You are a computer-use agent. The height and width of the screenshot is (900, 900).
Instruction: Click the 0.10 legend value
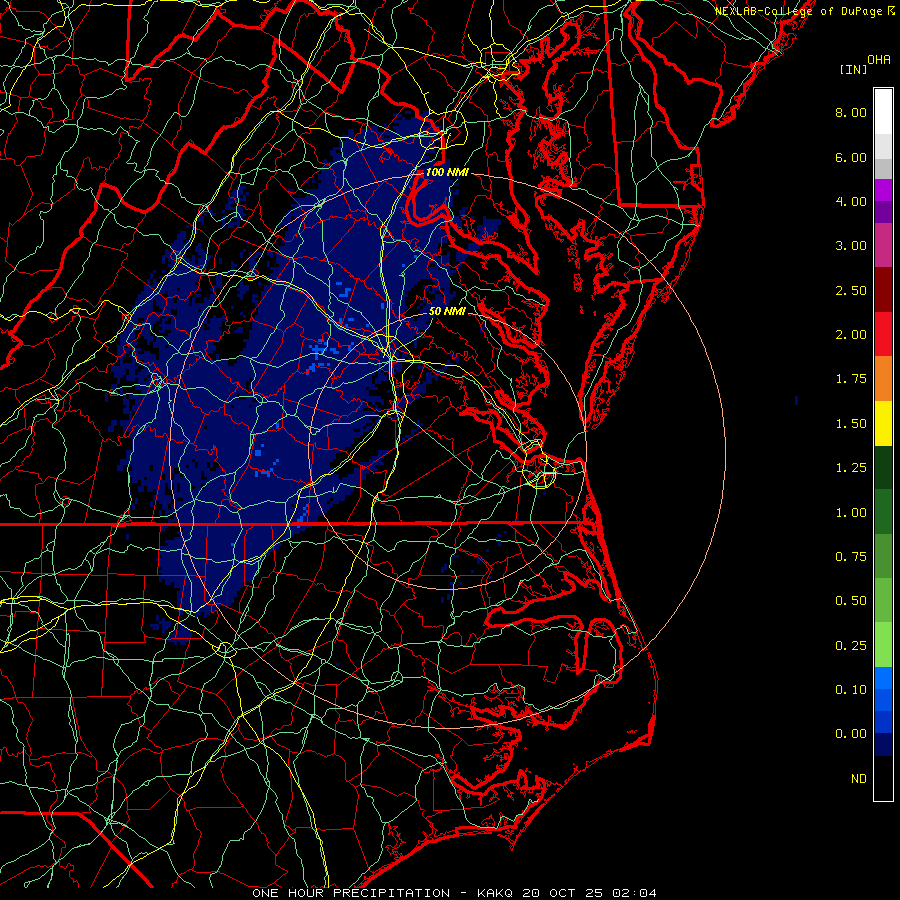click(x=851, y=690)
